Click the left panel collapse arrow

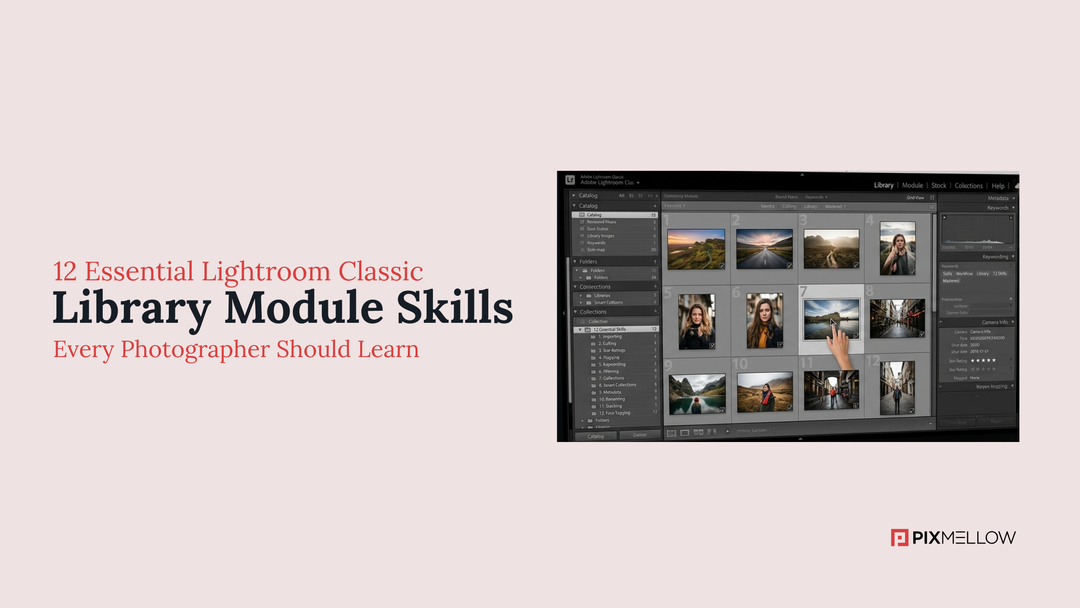click(563, 313)
